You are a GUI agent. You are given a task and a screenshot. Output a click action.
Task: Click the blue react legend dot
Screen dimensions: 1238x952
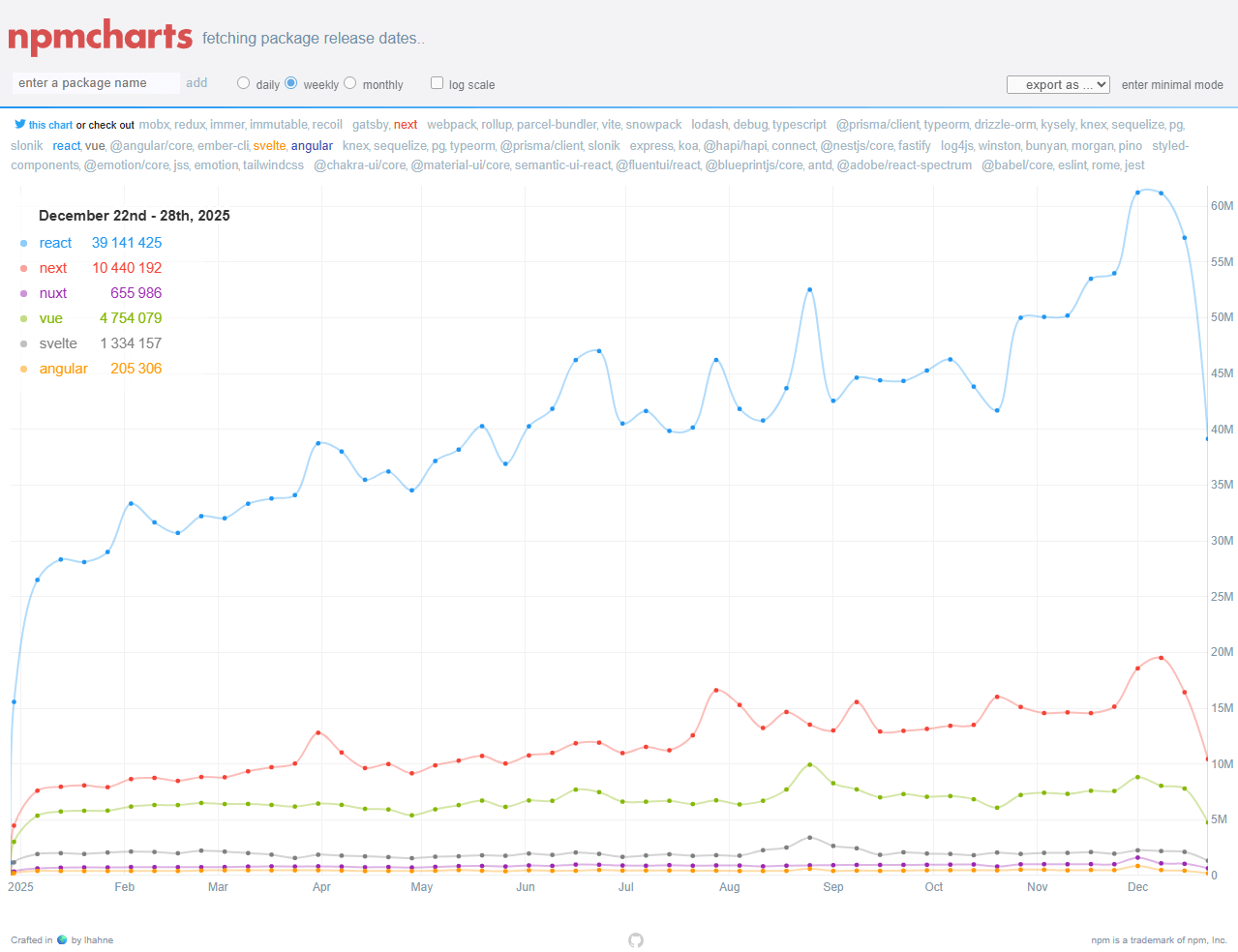point(24,244)
